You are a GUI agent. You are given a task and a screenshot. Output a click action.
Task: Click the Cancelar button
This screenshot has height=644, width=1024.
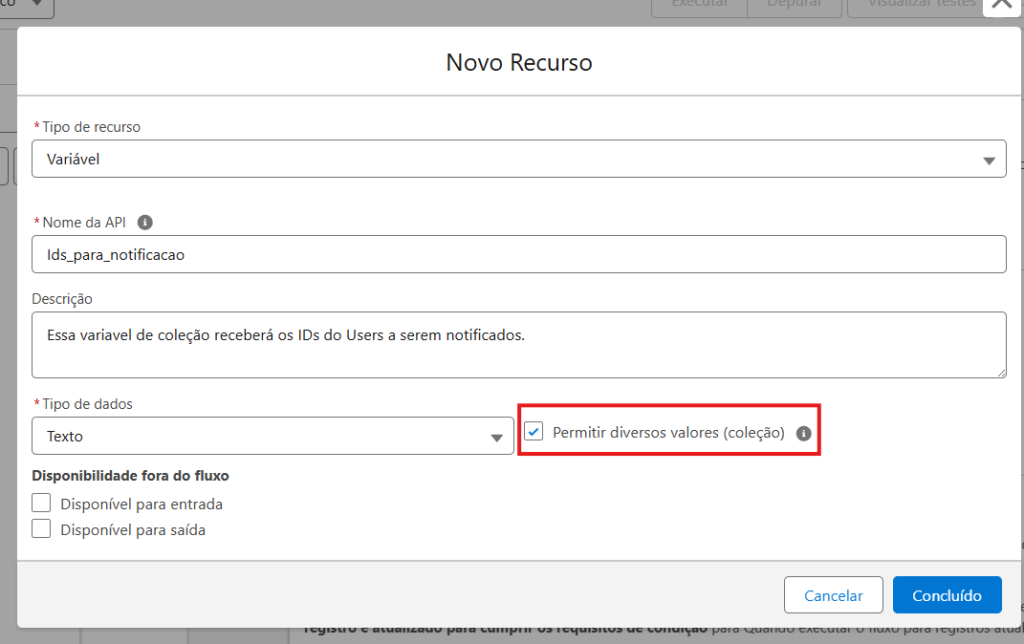tap(833, 594)
